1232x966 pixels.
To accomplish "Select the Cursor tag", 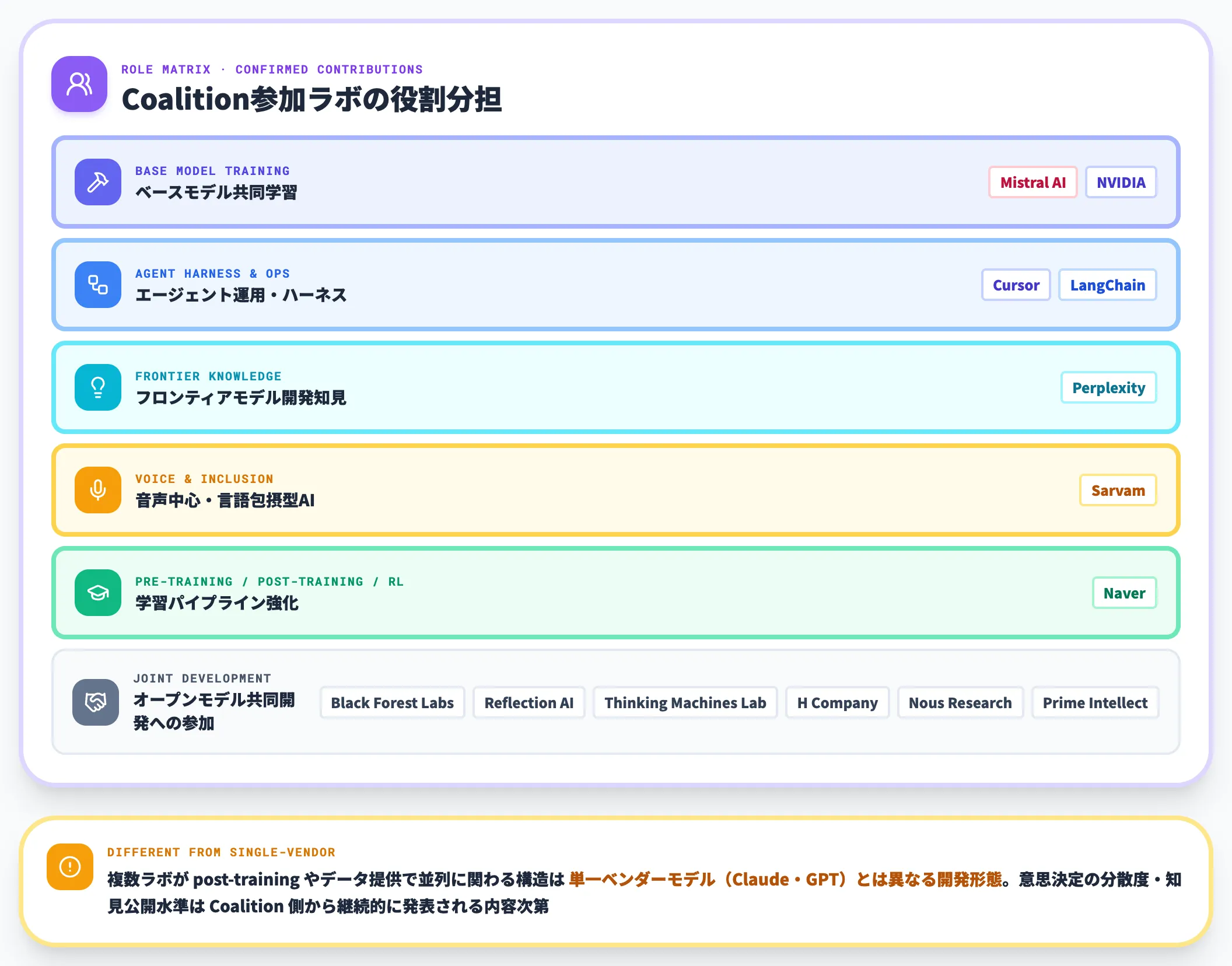I will click(x=1016, y=285).
